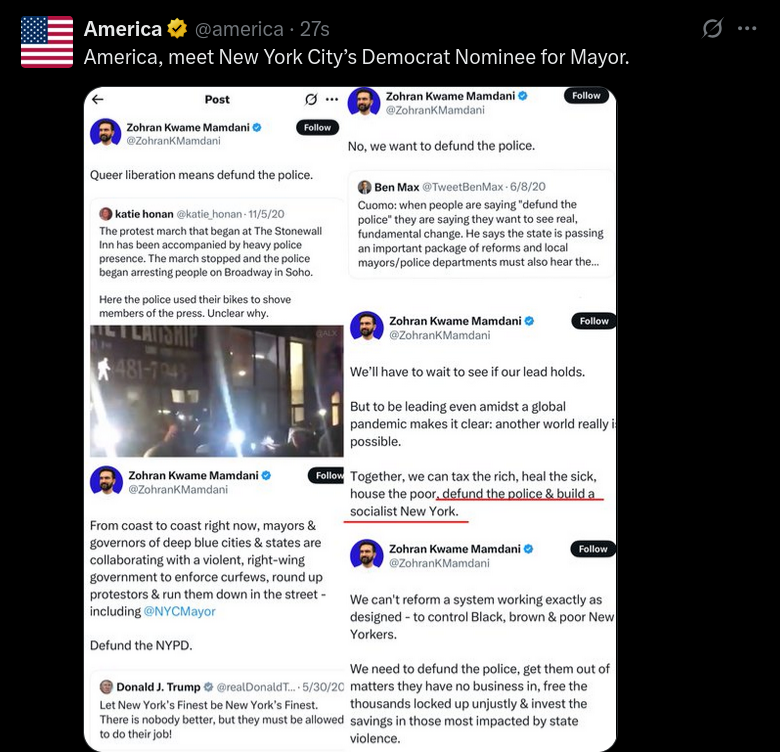Click the blue verified badge in the top-right Mamdani tweet
Viewport: 780px width, 752px height.
[x=523, y=96]
